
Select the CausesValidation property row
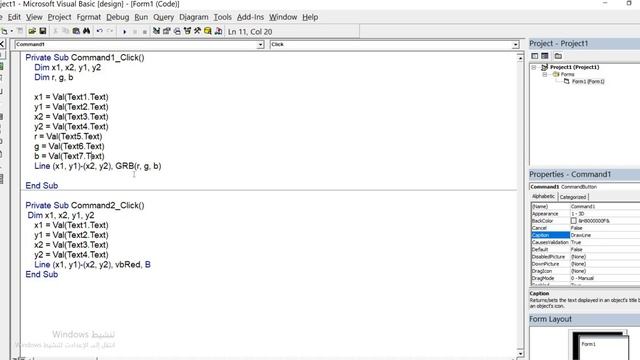585,242
